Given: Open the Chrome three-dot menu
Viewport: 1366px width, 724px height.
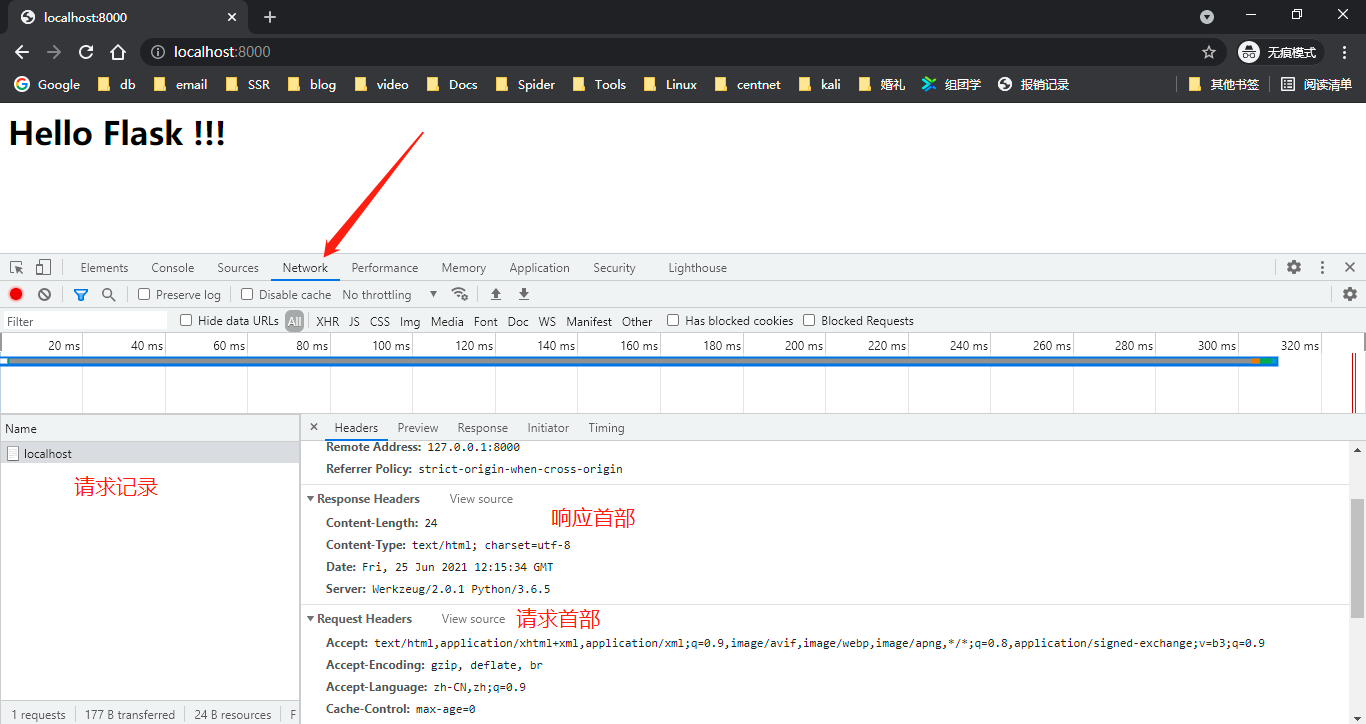Looking at the screenshot, I should [1344, 52].
